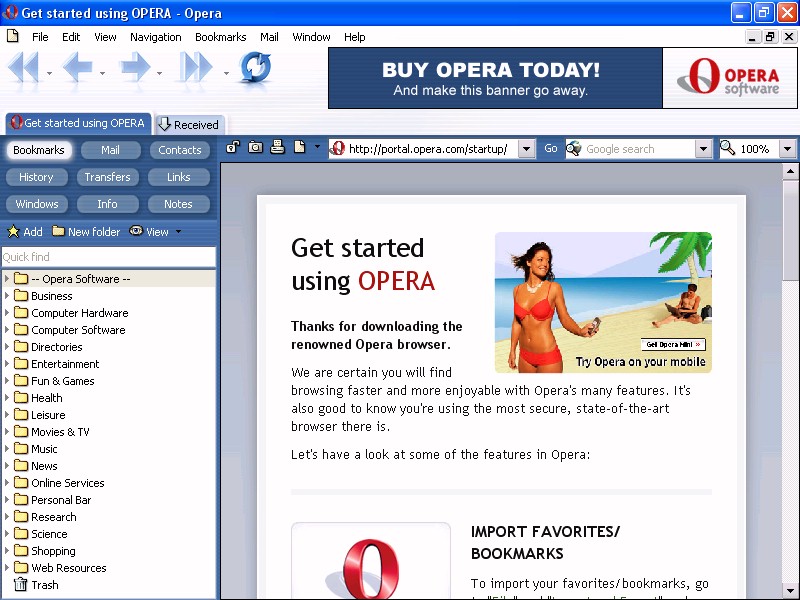Click the Opera icon in the window title bar
The width and height of the screenshot is (800, 600).
(x=10, y=12)
